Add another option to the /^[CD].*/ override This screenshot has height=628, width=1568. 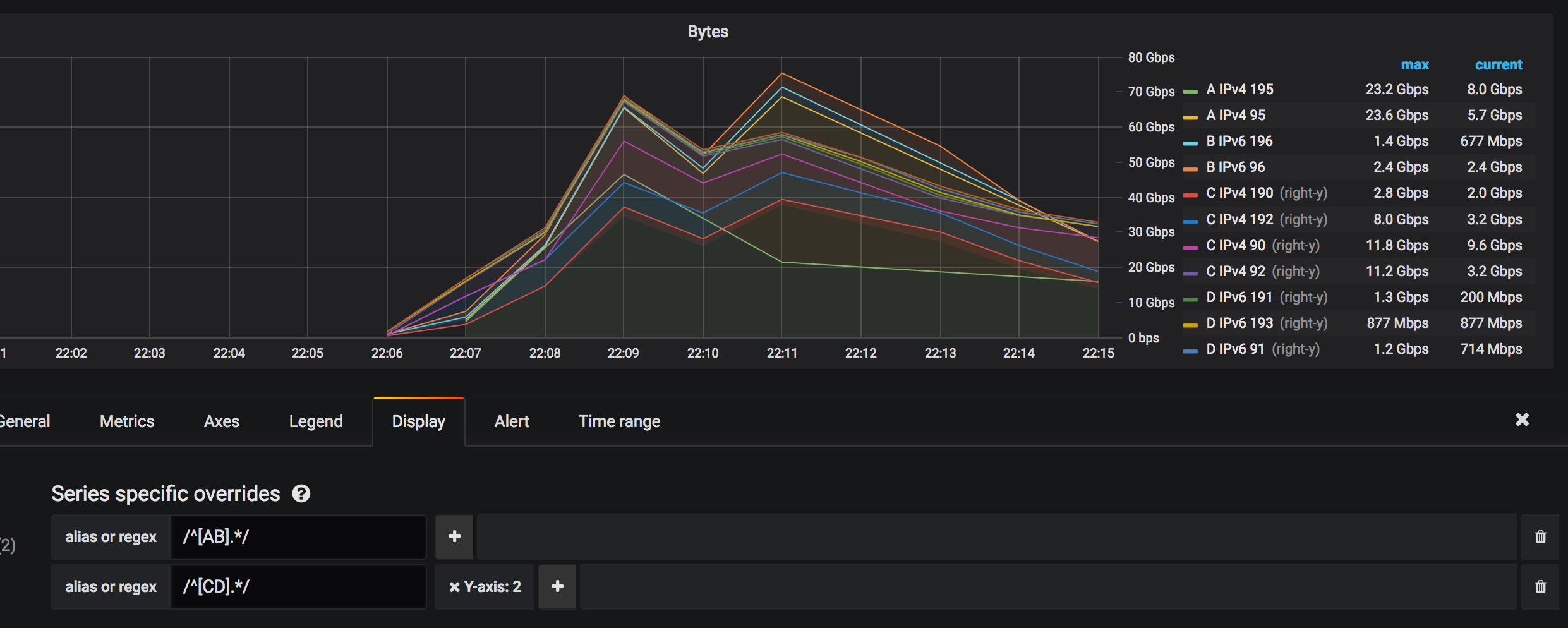pyautogui.click(x=557, y=586)
